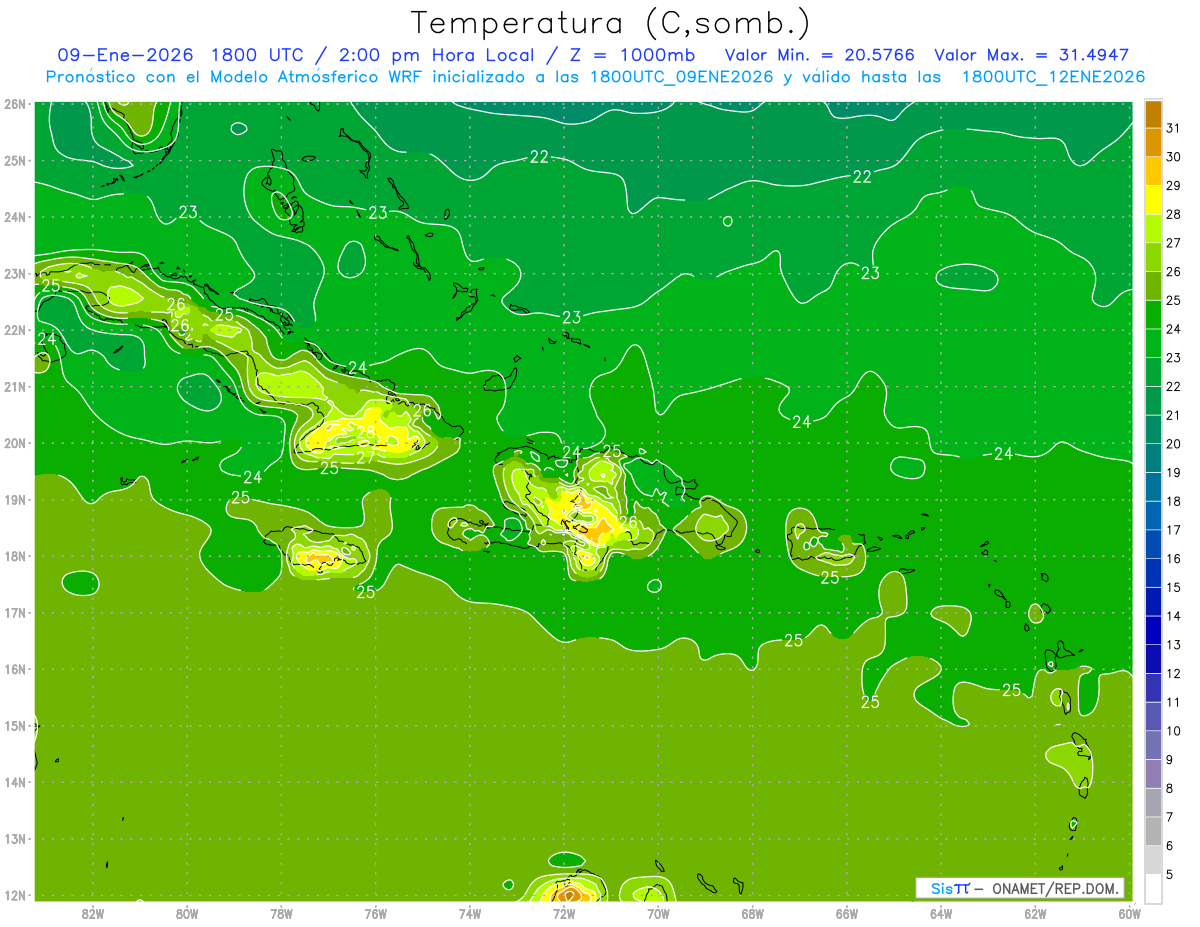Click the number 31 on the color scale
1200x927 pixels.
pyautogui.click(x=1174, y=127)
